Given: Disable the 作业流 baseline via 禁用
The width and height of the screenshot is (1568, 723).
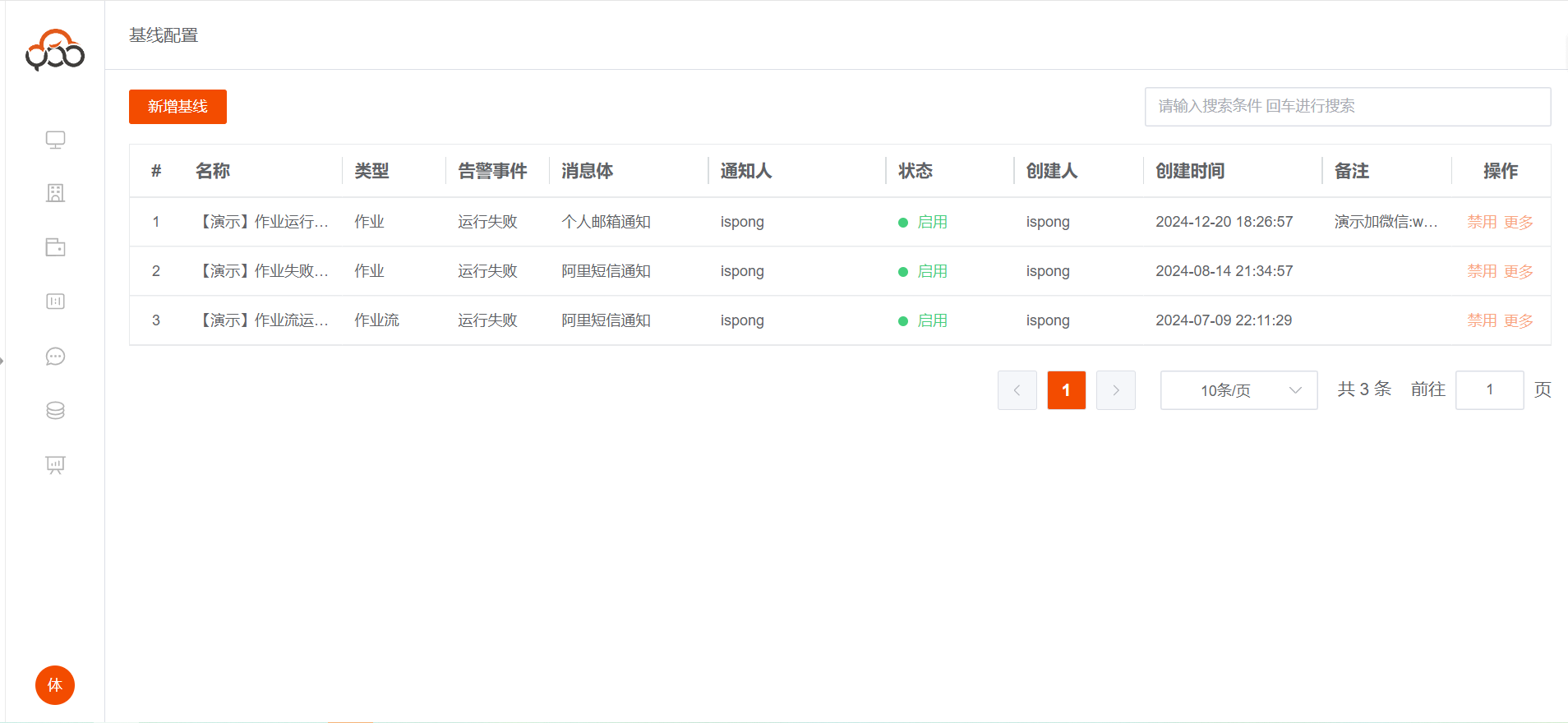Looking at the screenshot, I should (x=1482, y=320).
